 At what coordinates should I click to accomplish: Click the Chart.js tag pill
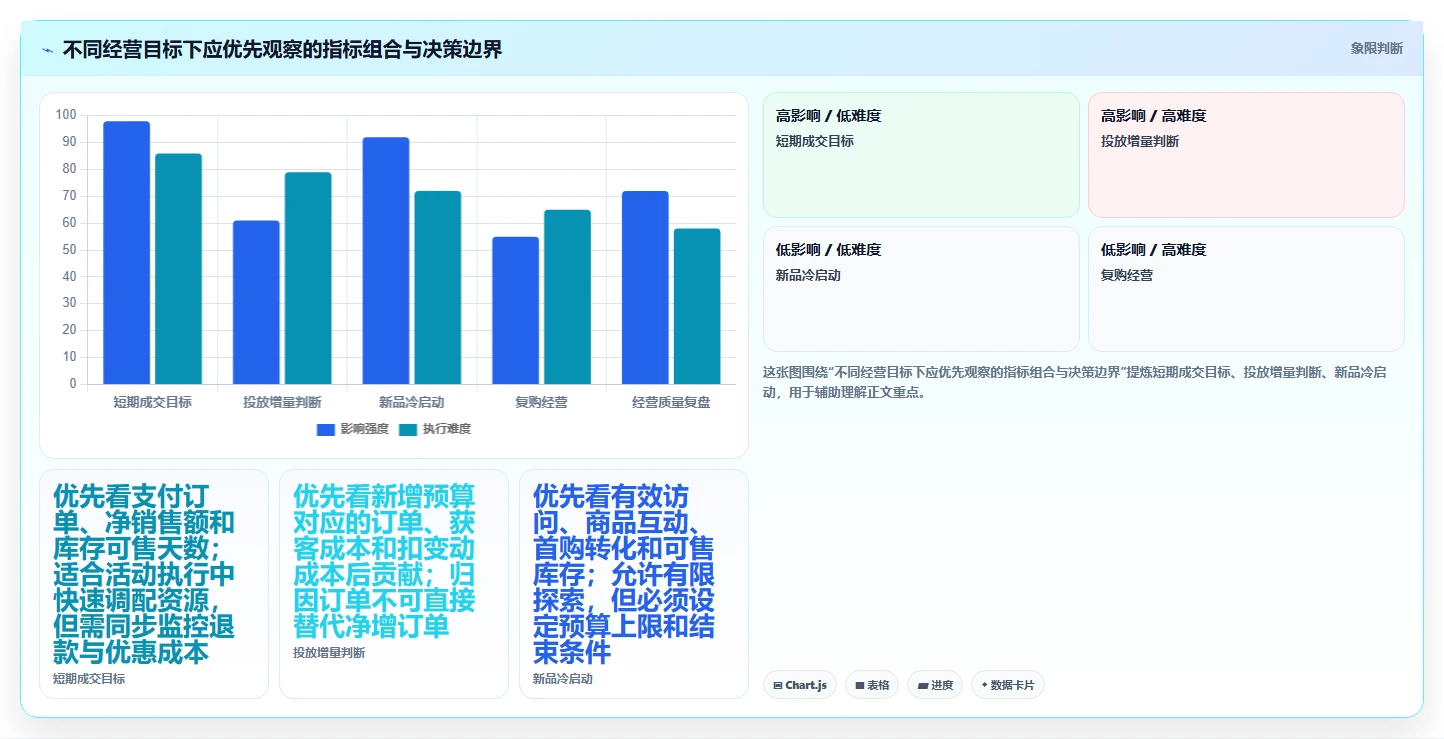click(800, 685)
